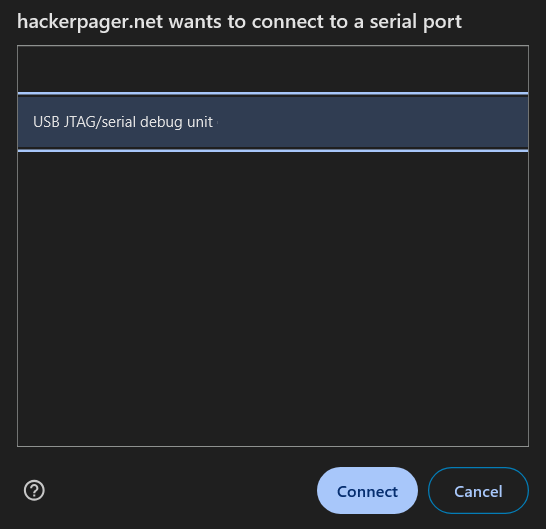The image size is (546, 529).
Task: Open the help question mark icon
Action: coord(34,490)
